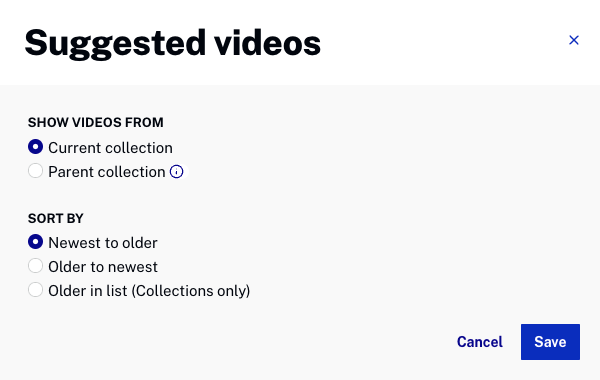Click the "Older to newest" label text
The width and height of the screenshot is (600, 380).
coord(103,267)
